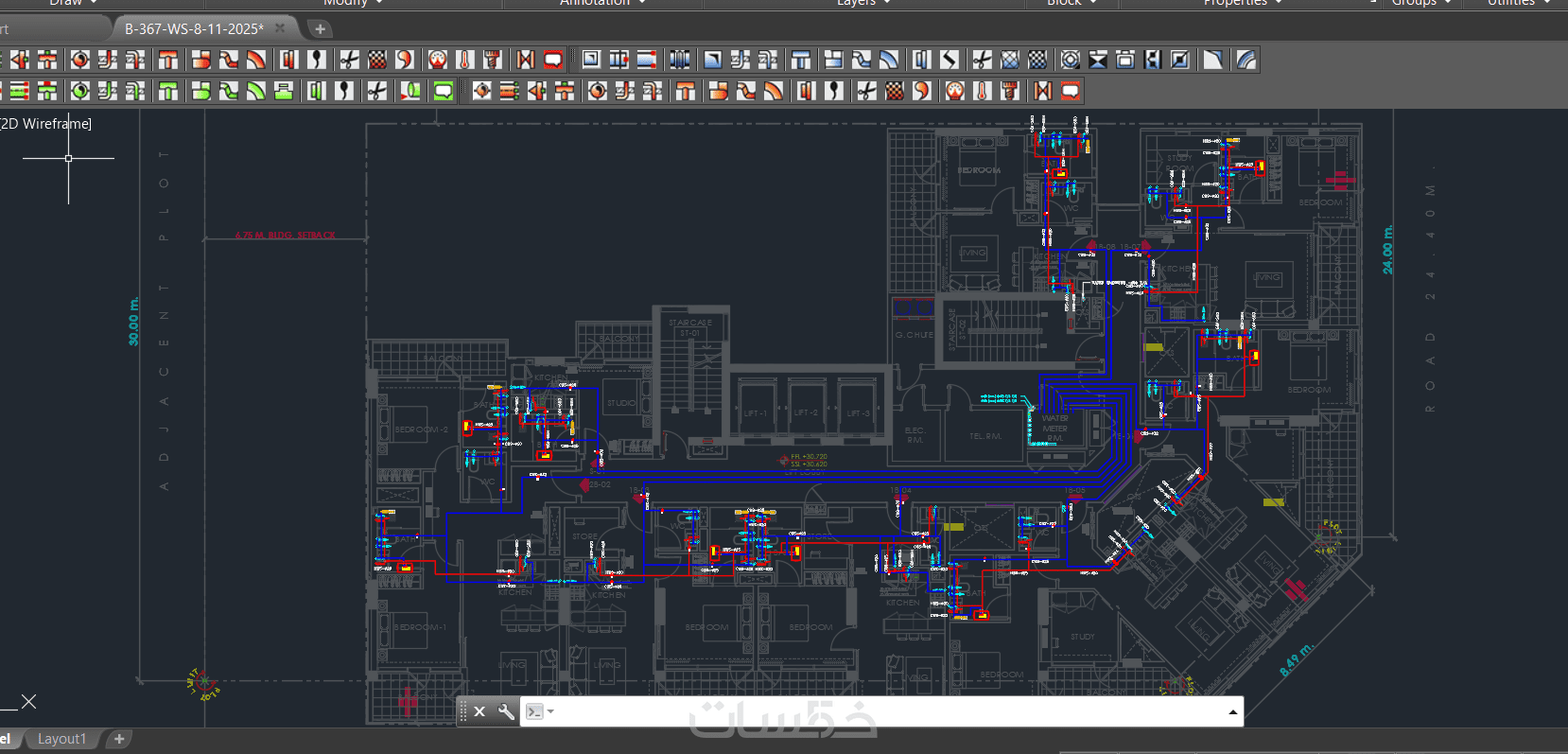
Task: Click the thermometer icon in the top toolbar row
Action: 464,61
